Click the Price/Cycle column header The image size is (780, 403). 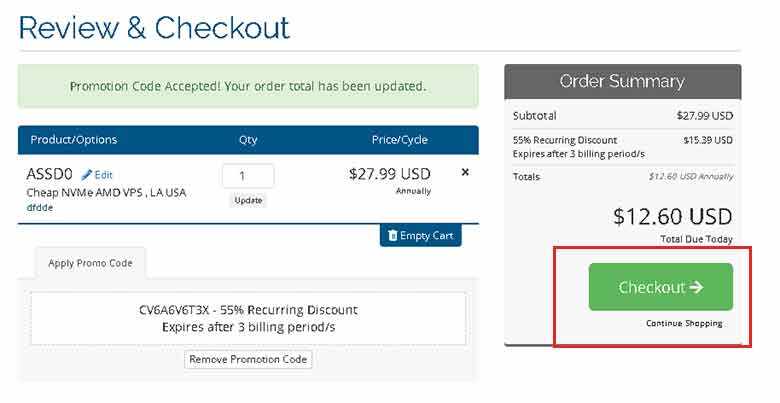coord(399,140)
